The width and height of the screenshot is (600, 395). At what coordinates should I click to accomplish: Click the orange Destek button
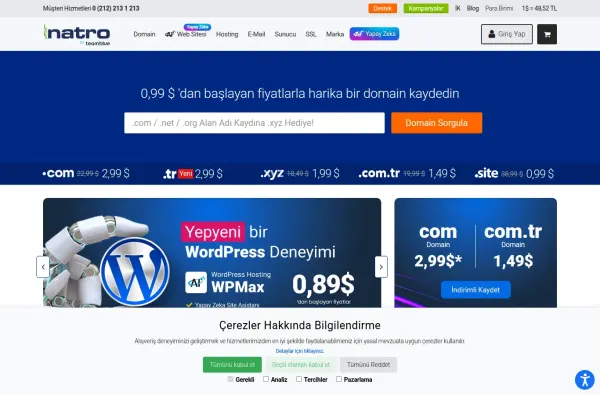tap(383, 8)
